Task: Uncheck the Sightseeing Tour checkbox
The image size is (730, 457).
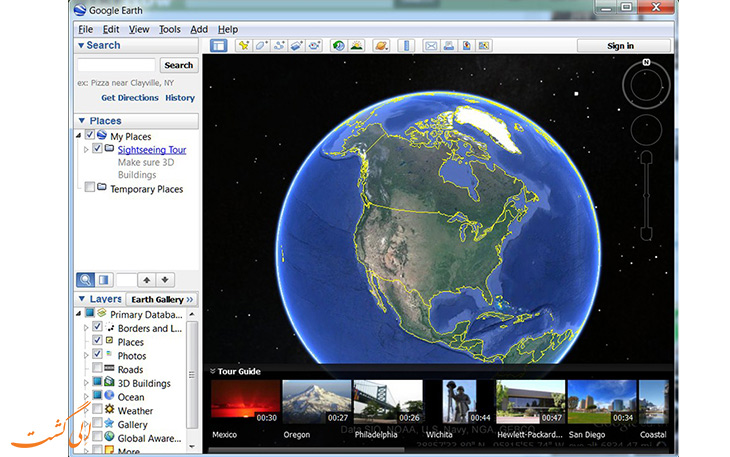Action: [97, 148]
